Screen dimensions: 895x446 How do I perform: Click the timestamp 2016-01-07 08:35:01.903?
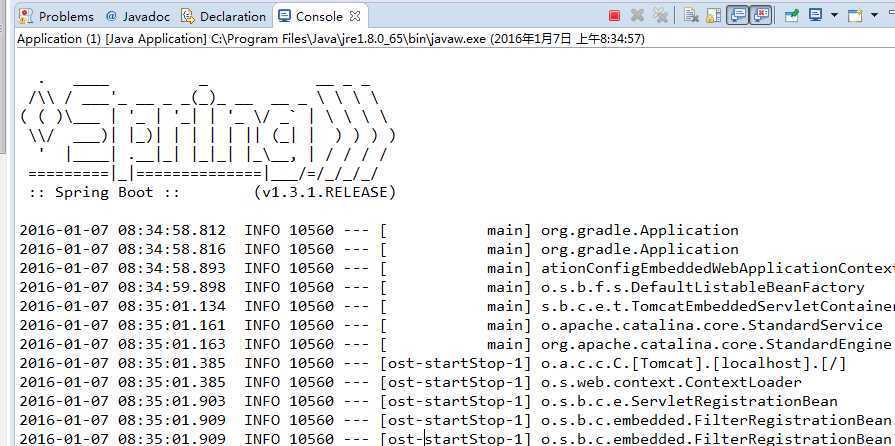coord(122,401)
